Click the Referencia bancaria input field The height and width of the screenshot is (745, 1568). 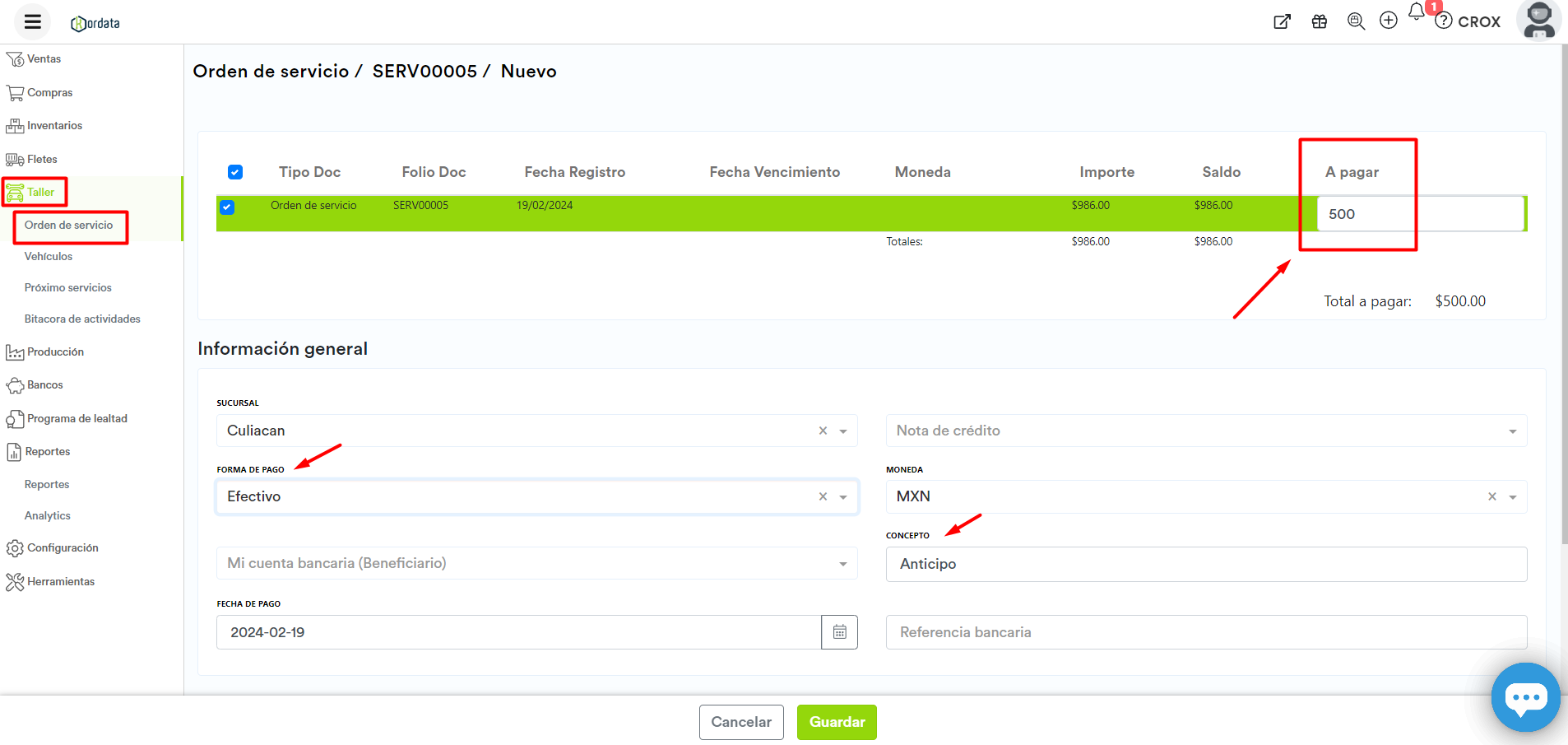pos(1205,632)
